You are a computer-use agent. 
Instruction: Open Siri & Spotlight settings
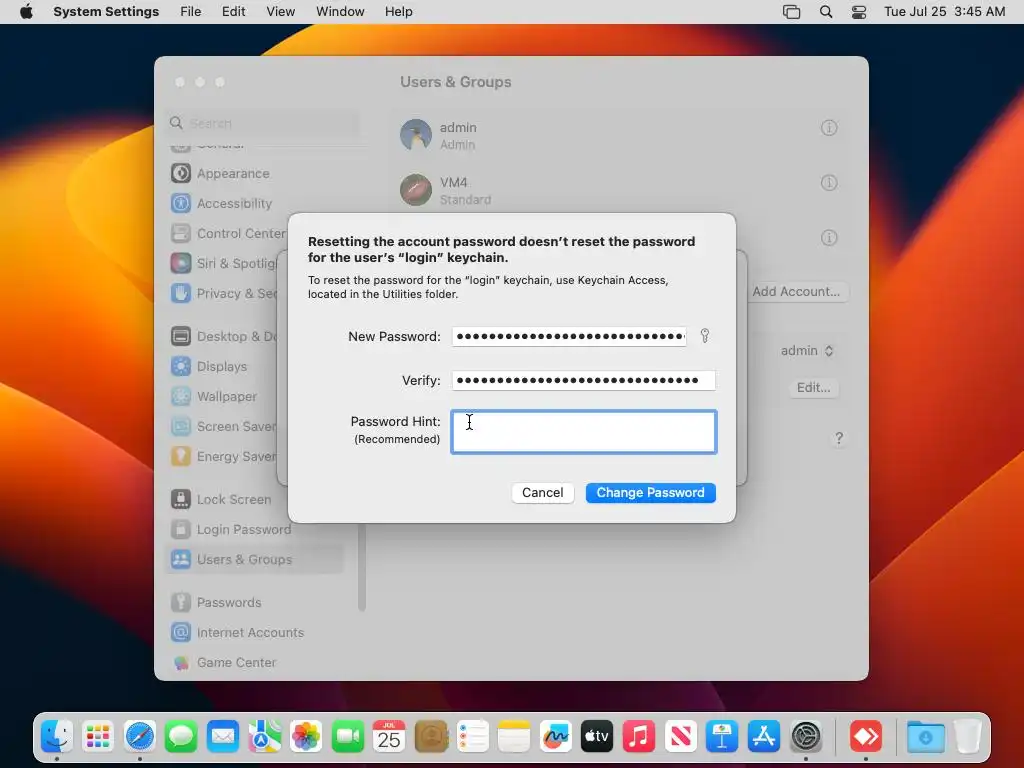pyautogui.click(x=223, y=263)
